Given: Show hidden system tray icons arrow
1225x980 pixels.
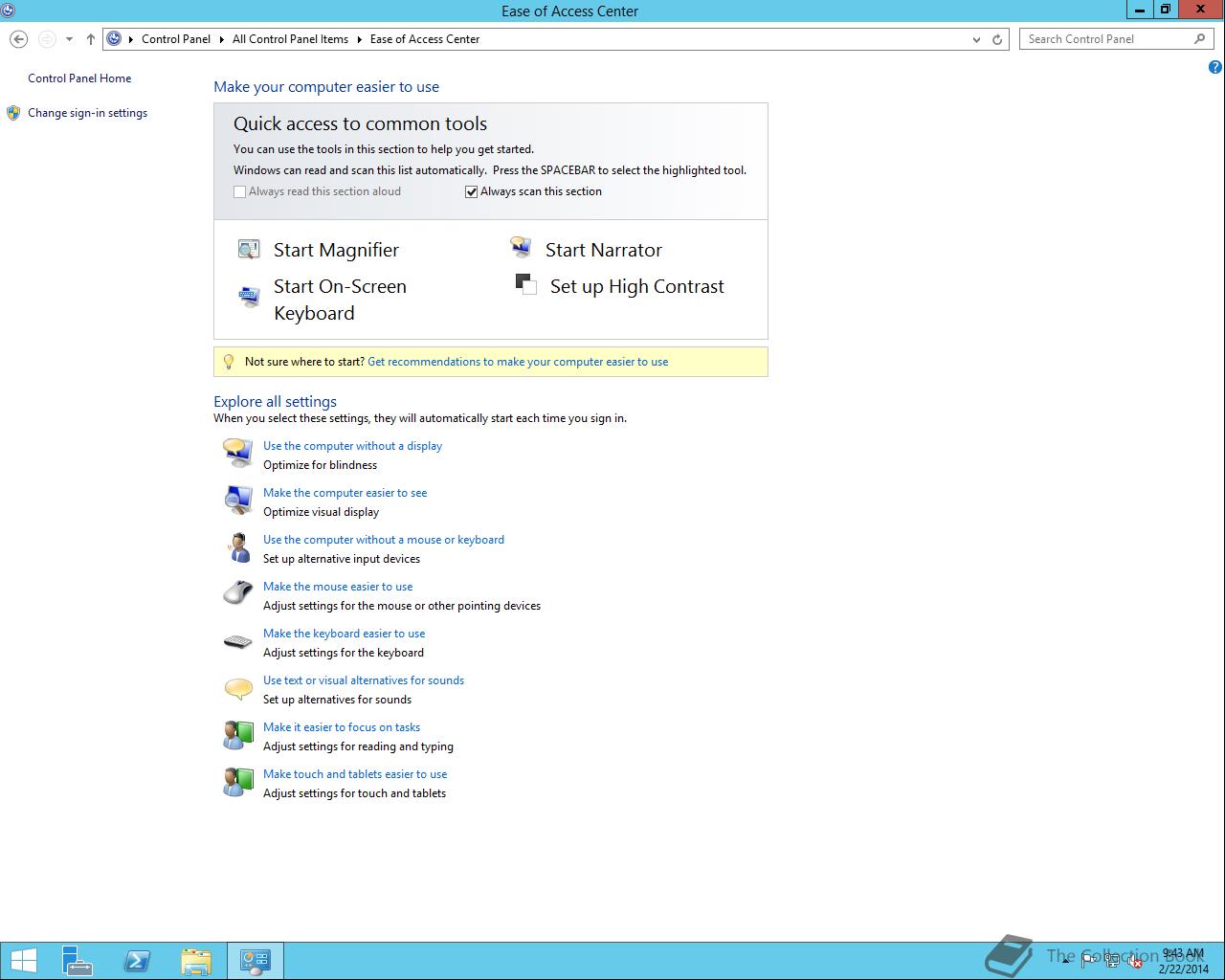Looking at the screenshot, I should click(1065, 962).
